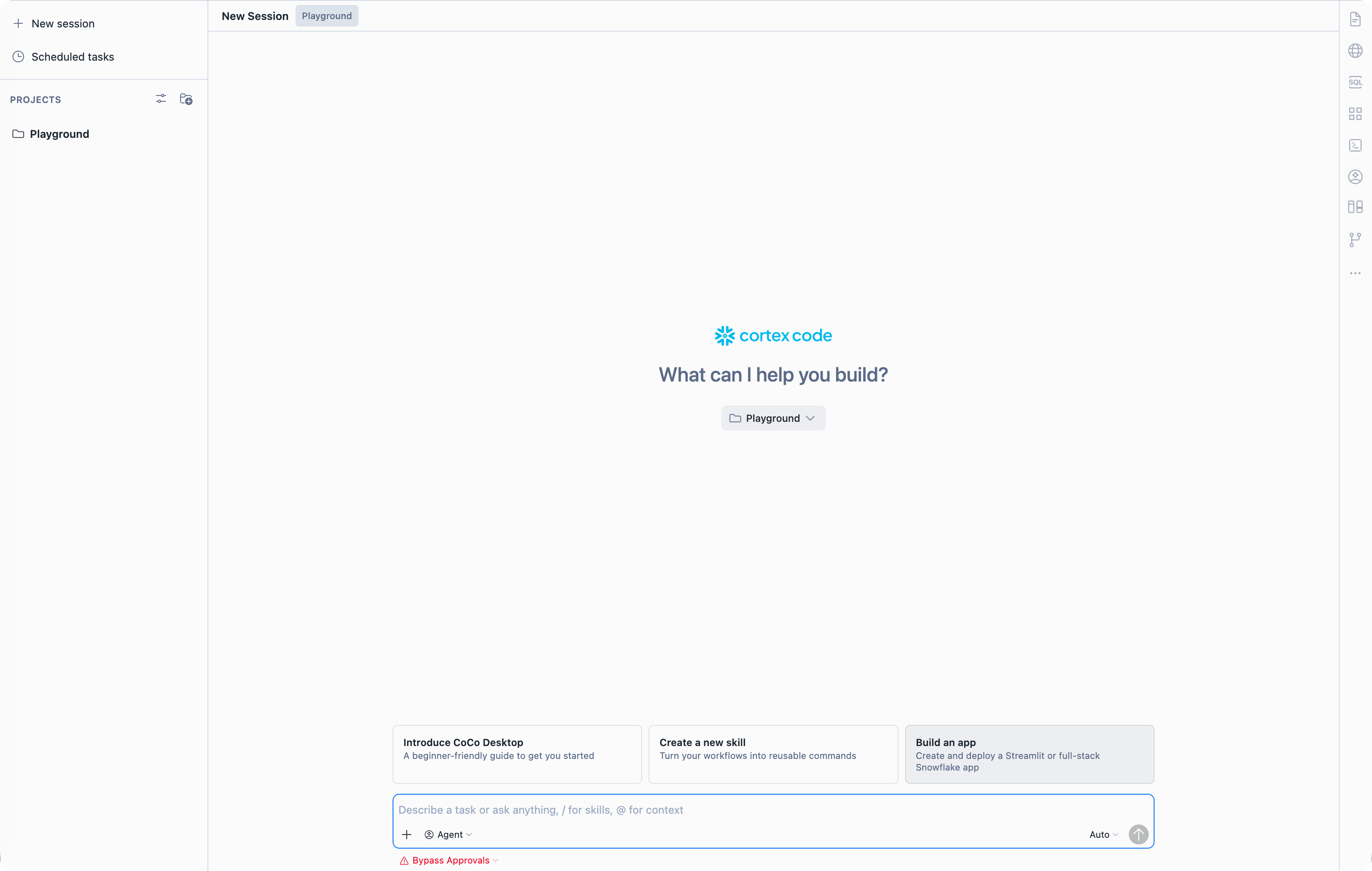1372x871 pixels.
Task: Choose the Create a new skill card
Action: pyautogui.click(x=773, y=754)
